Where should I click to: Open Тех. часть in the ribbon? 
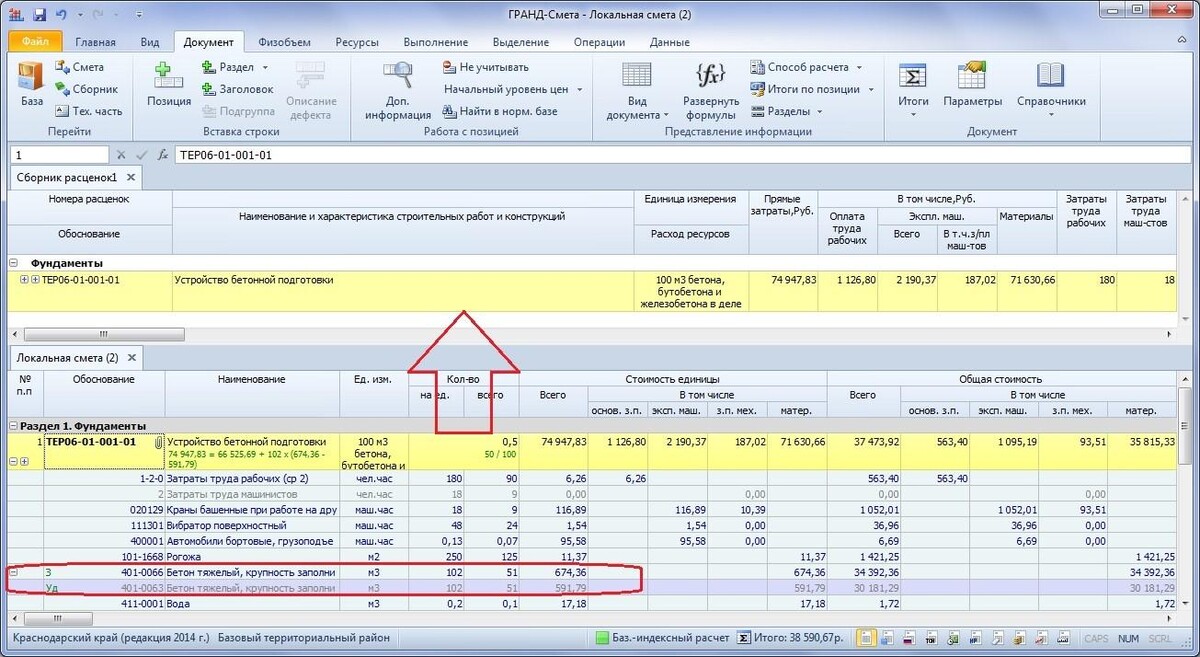[89, 111]
